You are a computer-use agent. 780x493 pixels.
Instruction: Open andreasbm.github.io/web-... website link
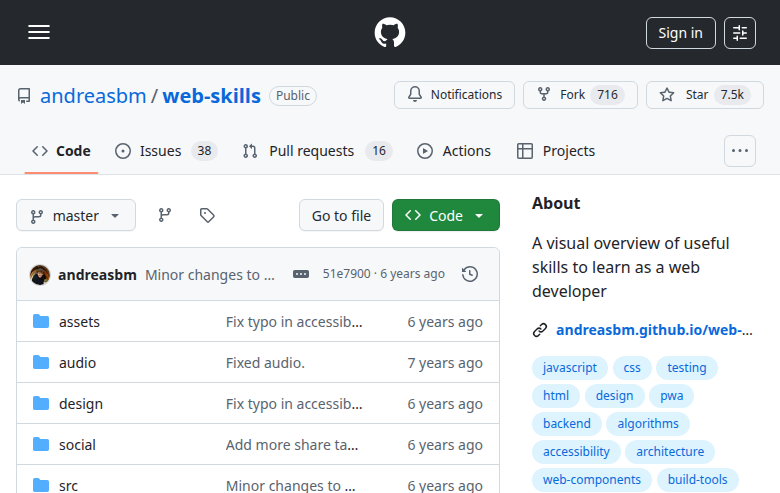point(654,330)
